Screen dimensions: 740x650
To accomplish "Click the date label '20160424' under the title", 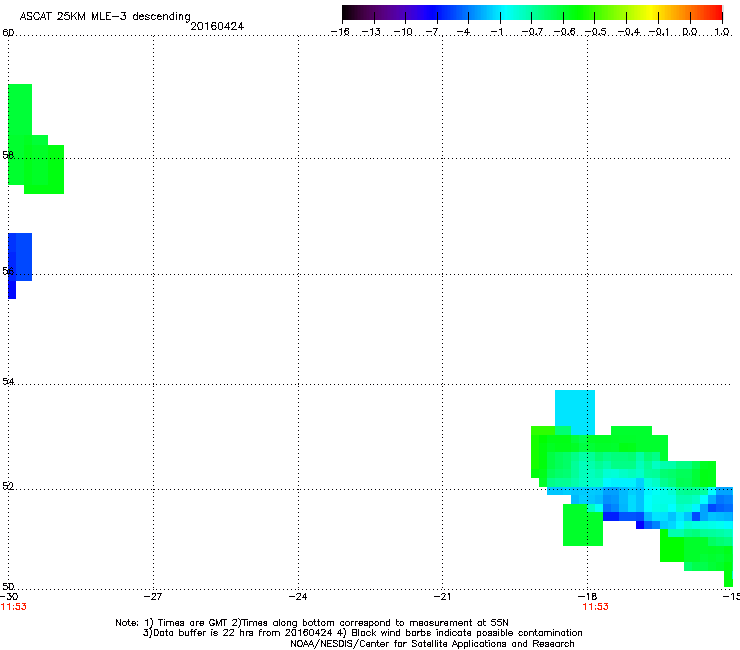I will tap(217, 26).
